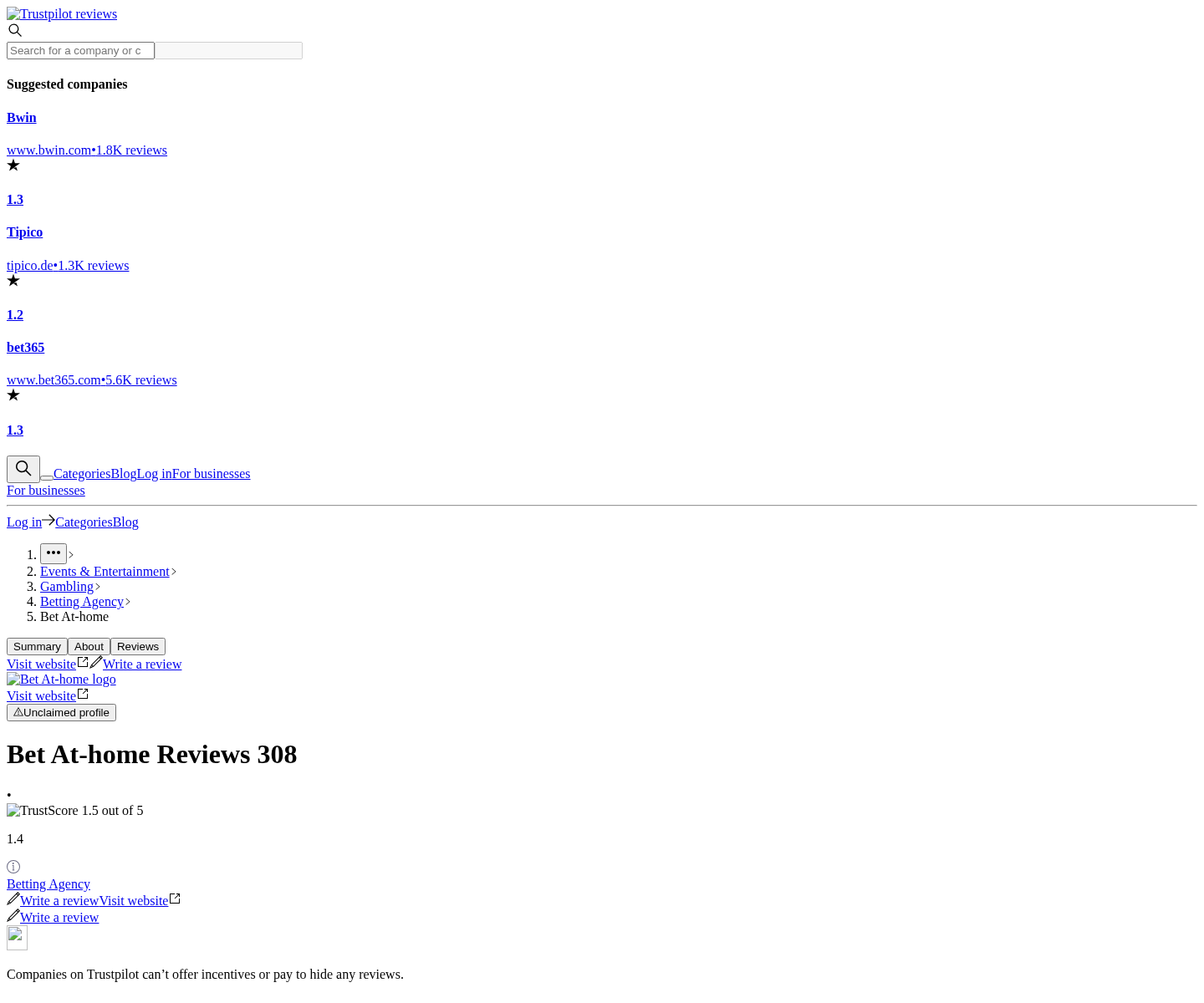Click the Bet At-home breadcrumb text
Screen dimensions: 1204x1003
[x=74, y=617]
